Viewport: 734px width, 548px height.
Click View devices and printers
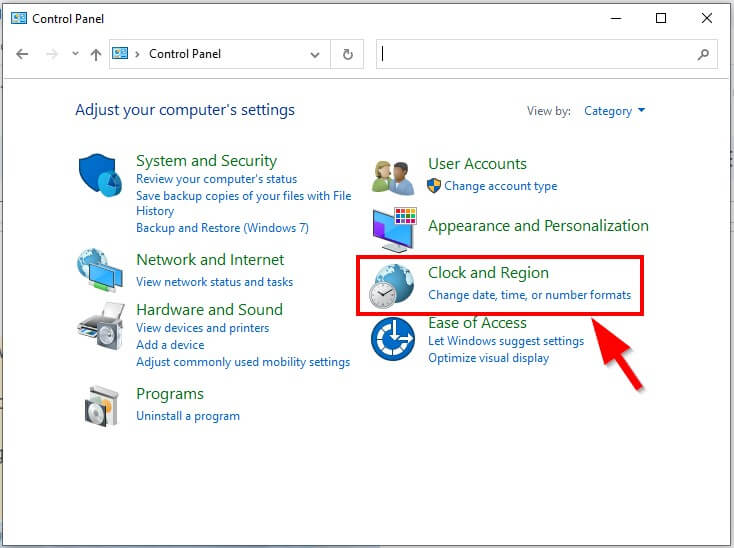click(x=203, y=328)
